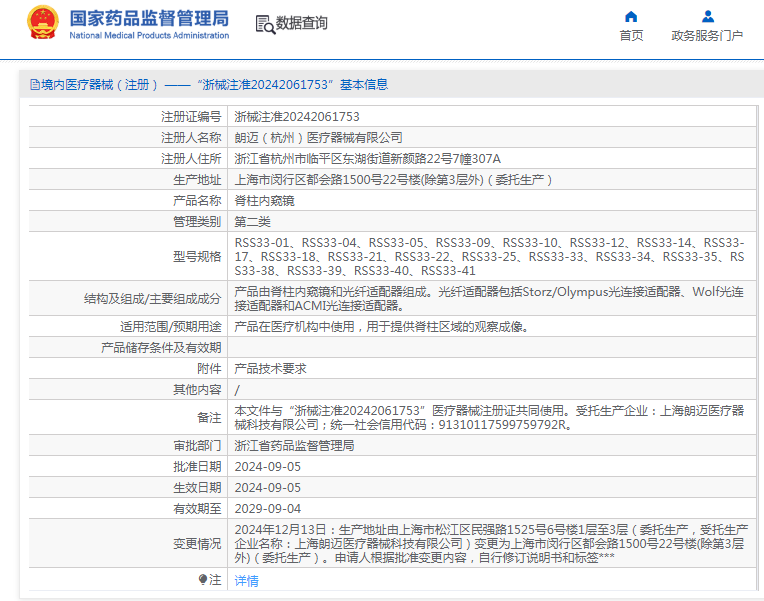Click the 批准日期 value 2024-09-05
The height and width of the screenshot is (601, 764).
pos(267,467)
